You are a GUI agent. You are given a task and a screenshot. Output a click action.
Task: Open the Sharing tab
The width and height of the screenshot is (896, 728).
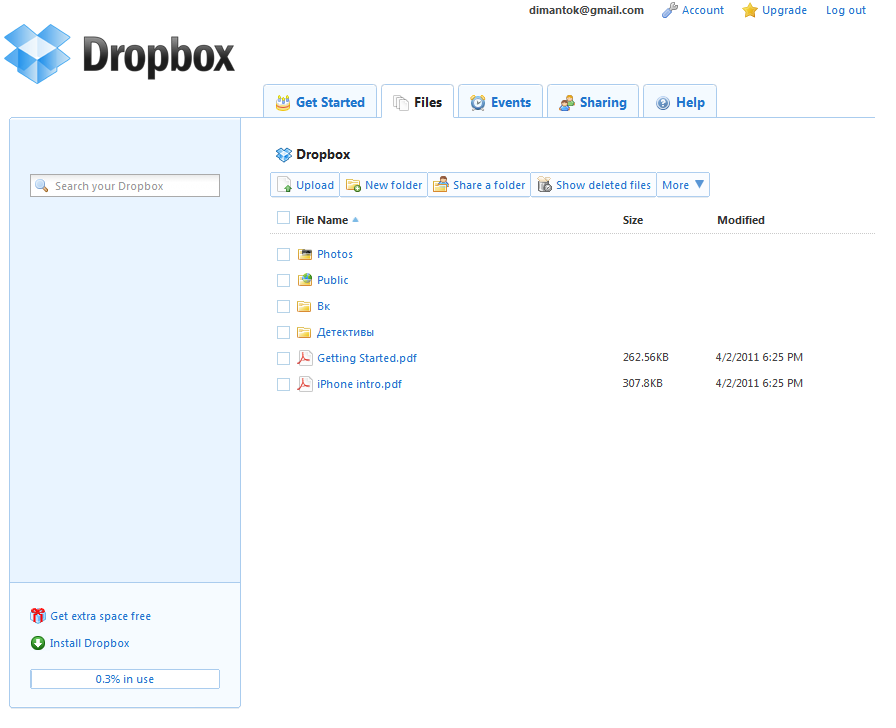pos(593,102)
